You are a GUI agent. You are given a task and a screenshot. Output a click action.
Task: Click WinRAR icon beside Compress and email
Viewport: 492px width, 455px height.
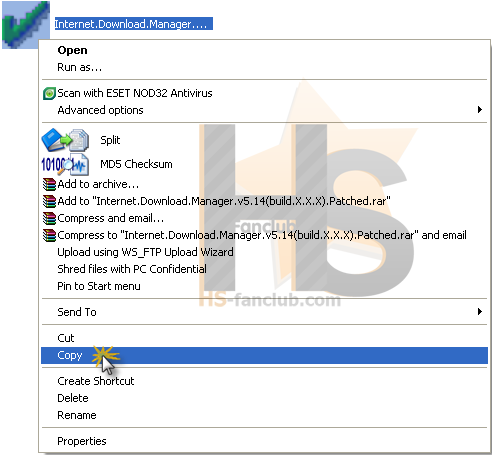point(49,218)
